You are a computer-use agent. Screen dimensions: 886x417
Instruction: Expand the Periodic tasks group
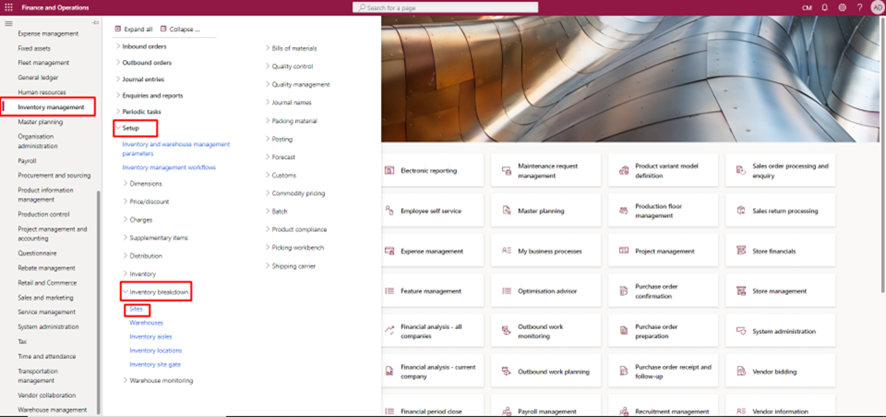(x=118, y=112)
